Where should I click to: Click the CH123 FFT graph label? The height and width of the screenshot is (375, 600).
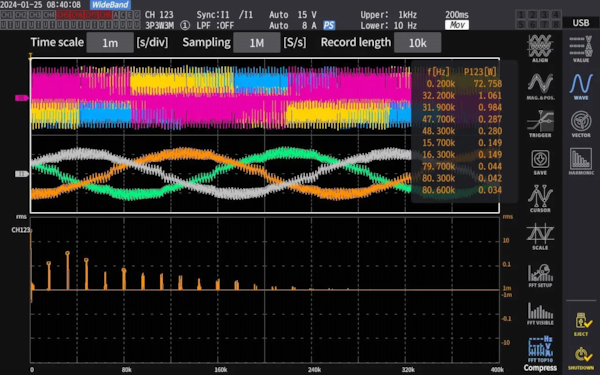click(21, 230)
